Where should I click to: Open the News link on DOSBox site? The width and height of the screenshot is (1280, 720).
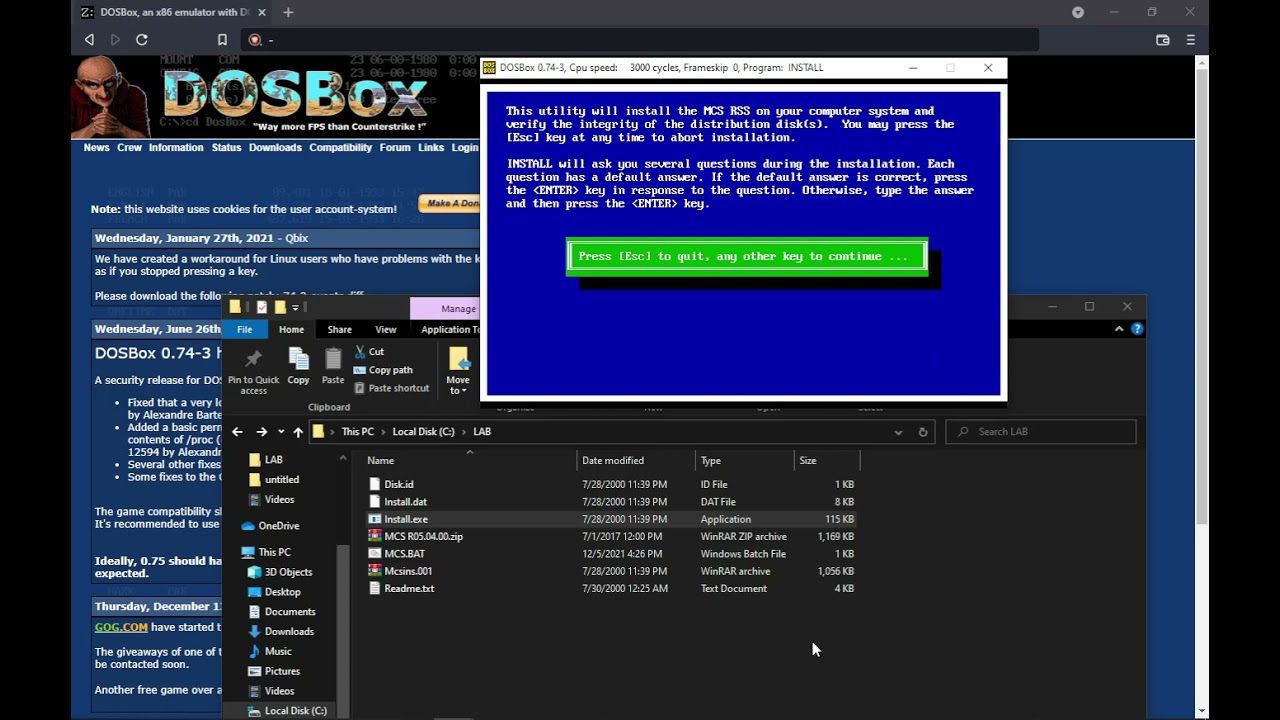tap(97, 147)
